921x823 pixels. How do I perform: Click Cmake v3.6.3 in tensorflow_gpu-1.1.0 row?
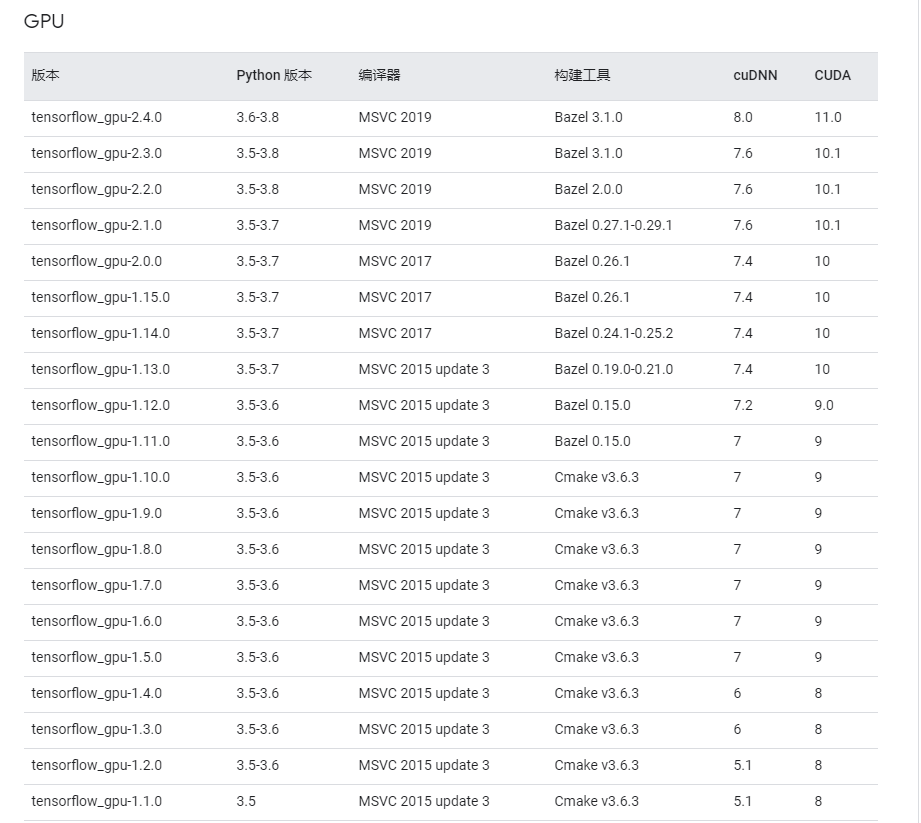pos(597,801)
